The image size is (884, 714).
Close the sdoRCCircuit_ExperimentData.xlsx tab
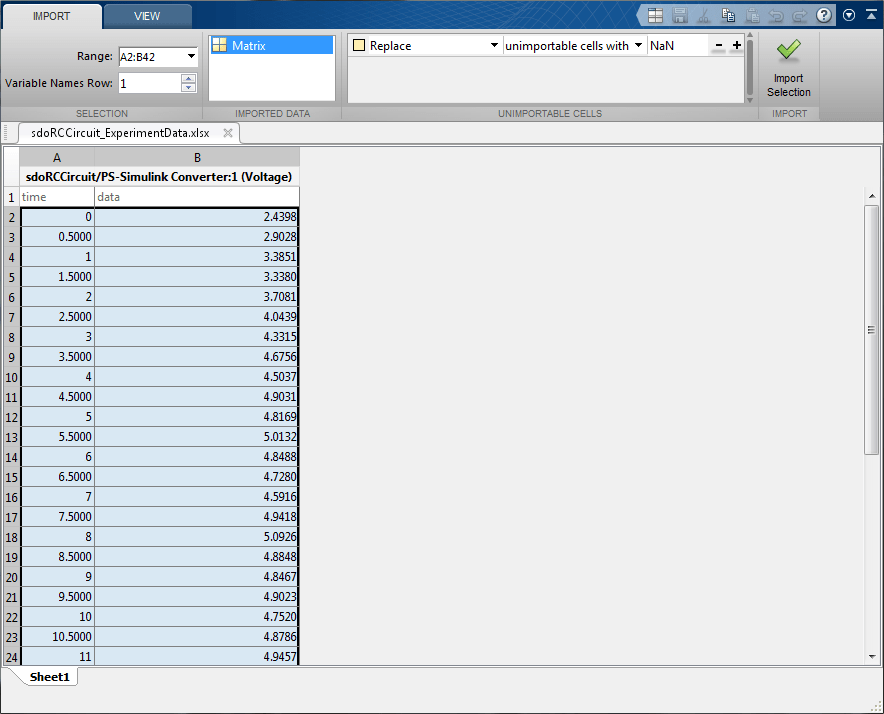(228, 133)
